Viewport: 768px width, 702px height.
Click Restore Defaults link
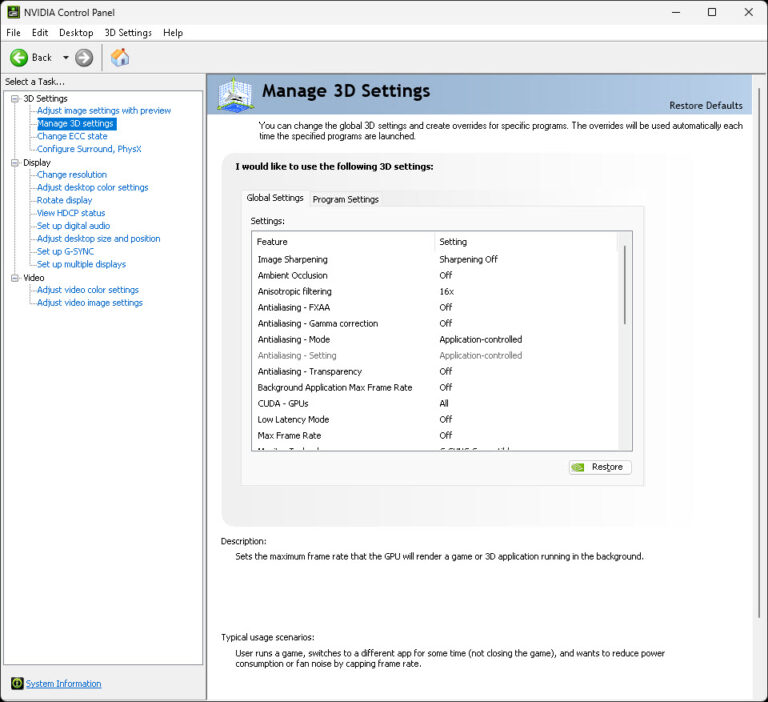point(705,105)
